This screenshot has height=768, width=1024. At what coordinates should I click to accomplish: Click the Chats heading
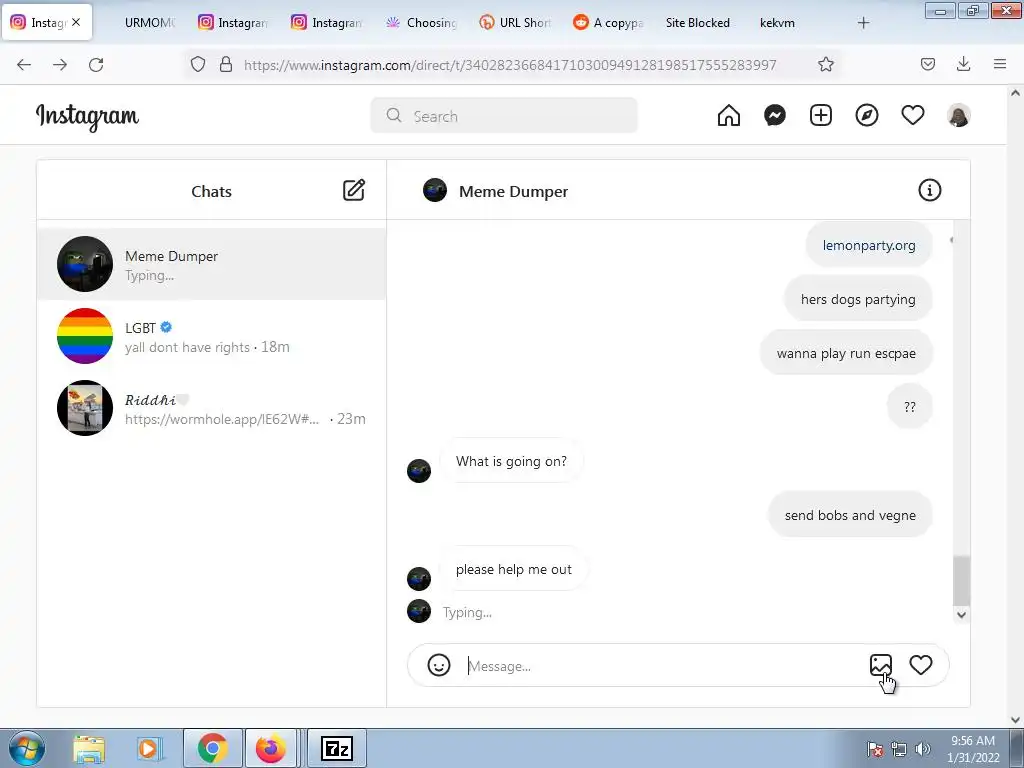point(212,191)
